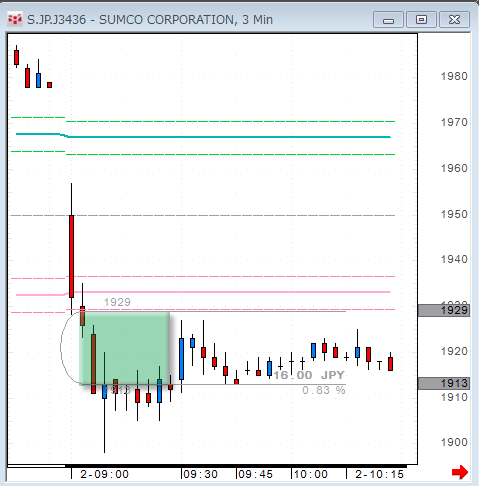This screenshot has width=479, height=486.
Task: Click the 09:45 time axis label
Action: (256, 474)
